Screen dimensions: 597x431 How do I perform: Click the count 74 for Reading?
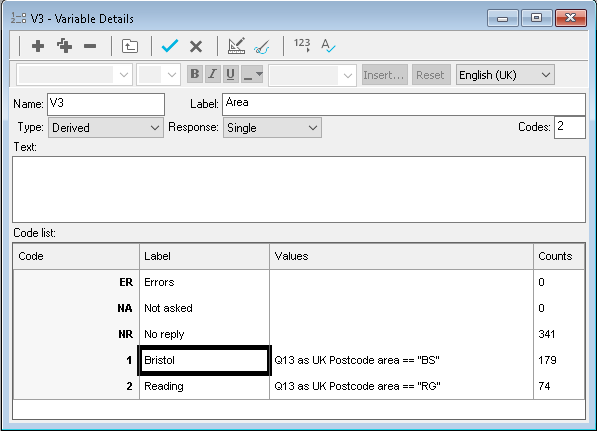[544, 386]
